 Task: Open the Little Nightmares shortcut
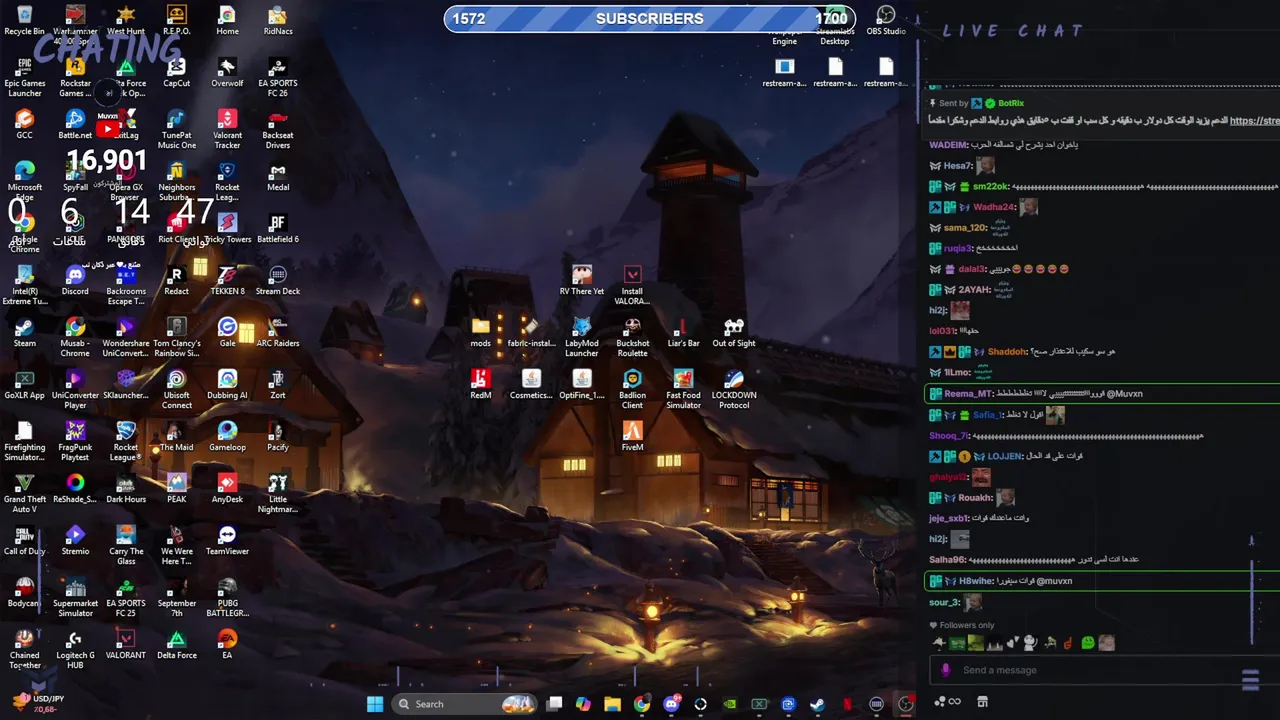point(278,493)
